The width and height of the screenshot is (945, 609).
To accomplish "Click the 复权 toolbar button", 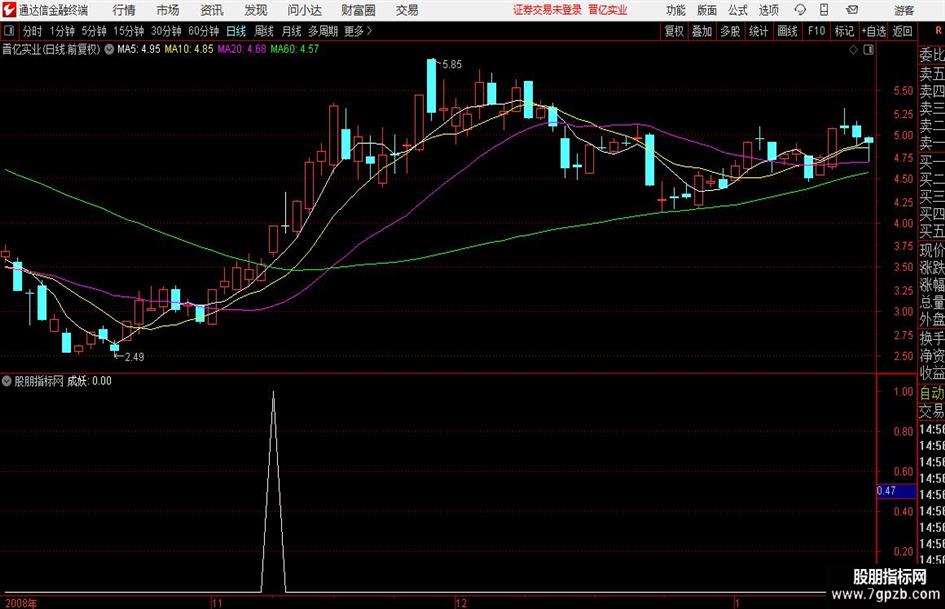I will click(674, 31).
